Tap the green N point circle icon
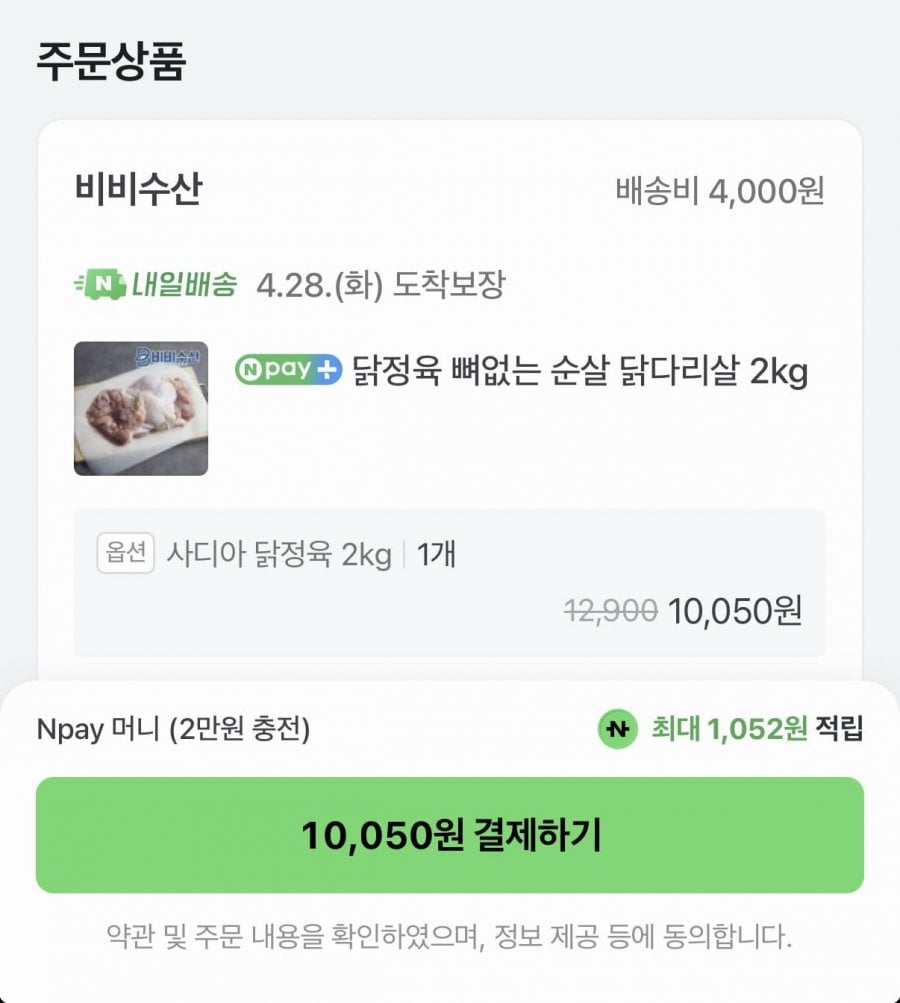 pos(617,730)
